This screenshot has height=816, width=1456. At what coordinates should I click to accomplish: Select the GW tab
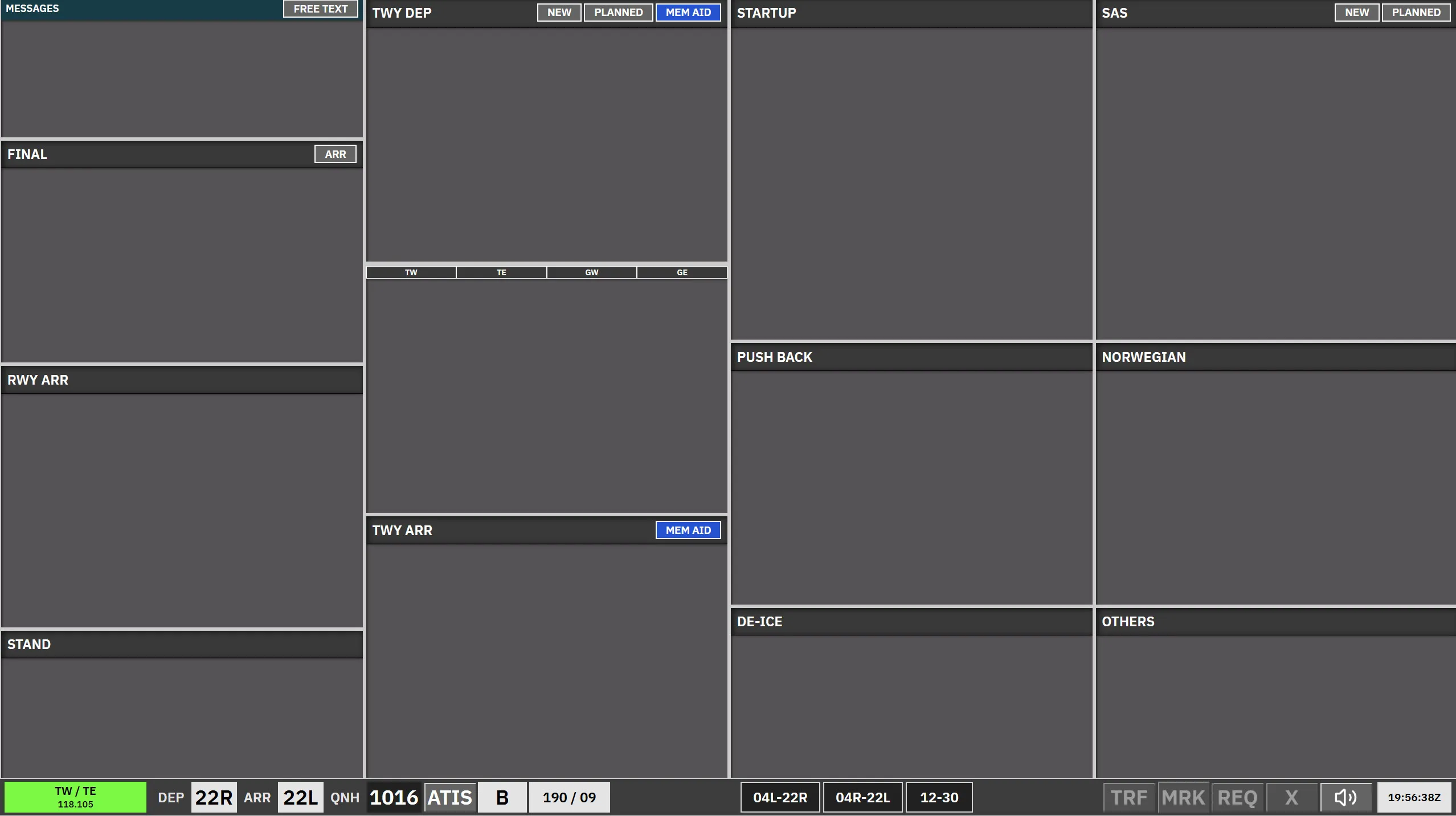point(591,272)
